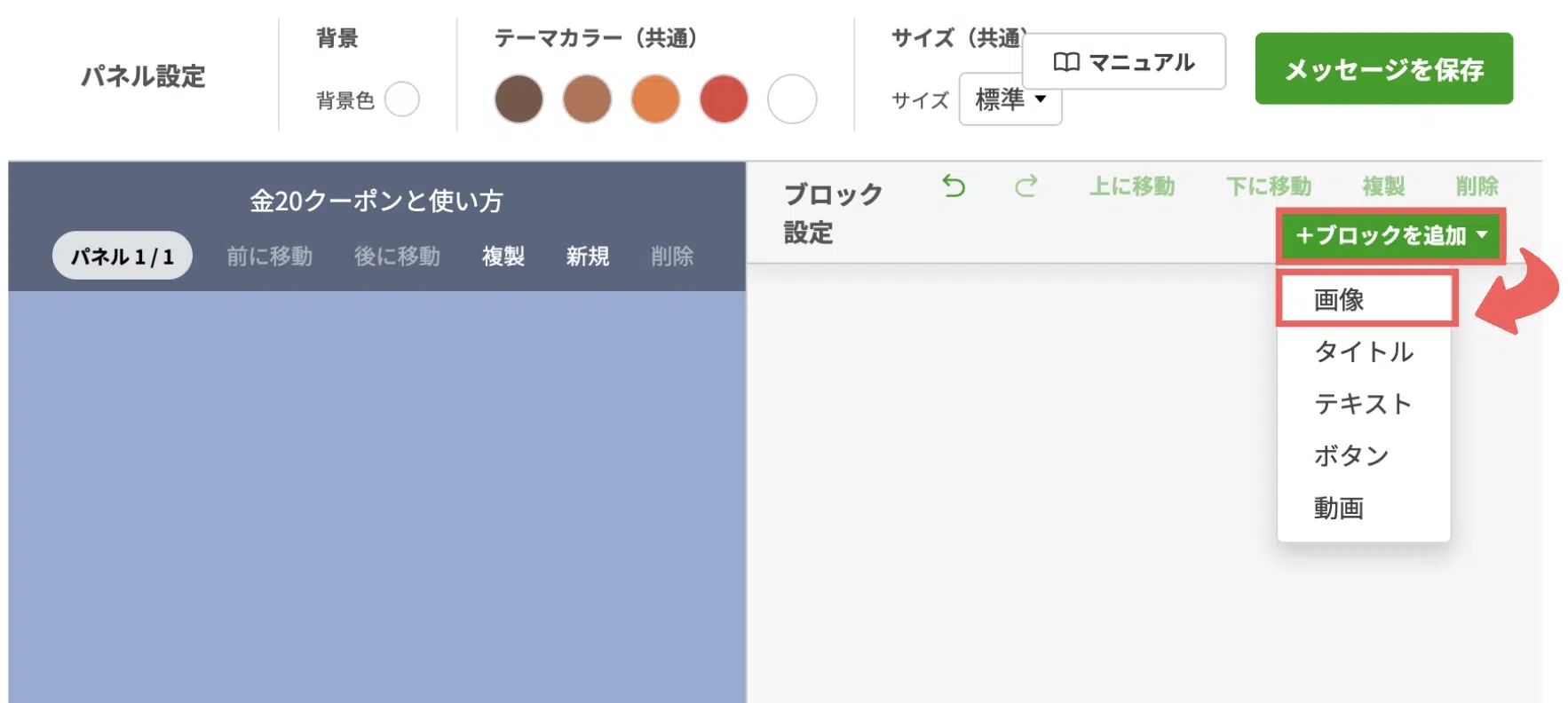
Task: Select the white theme color
Action: point(792,99)
